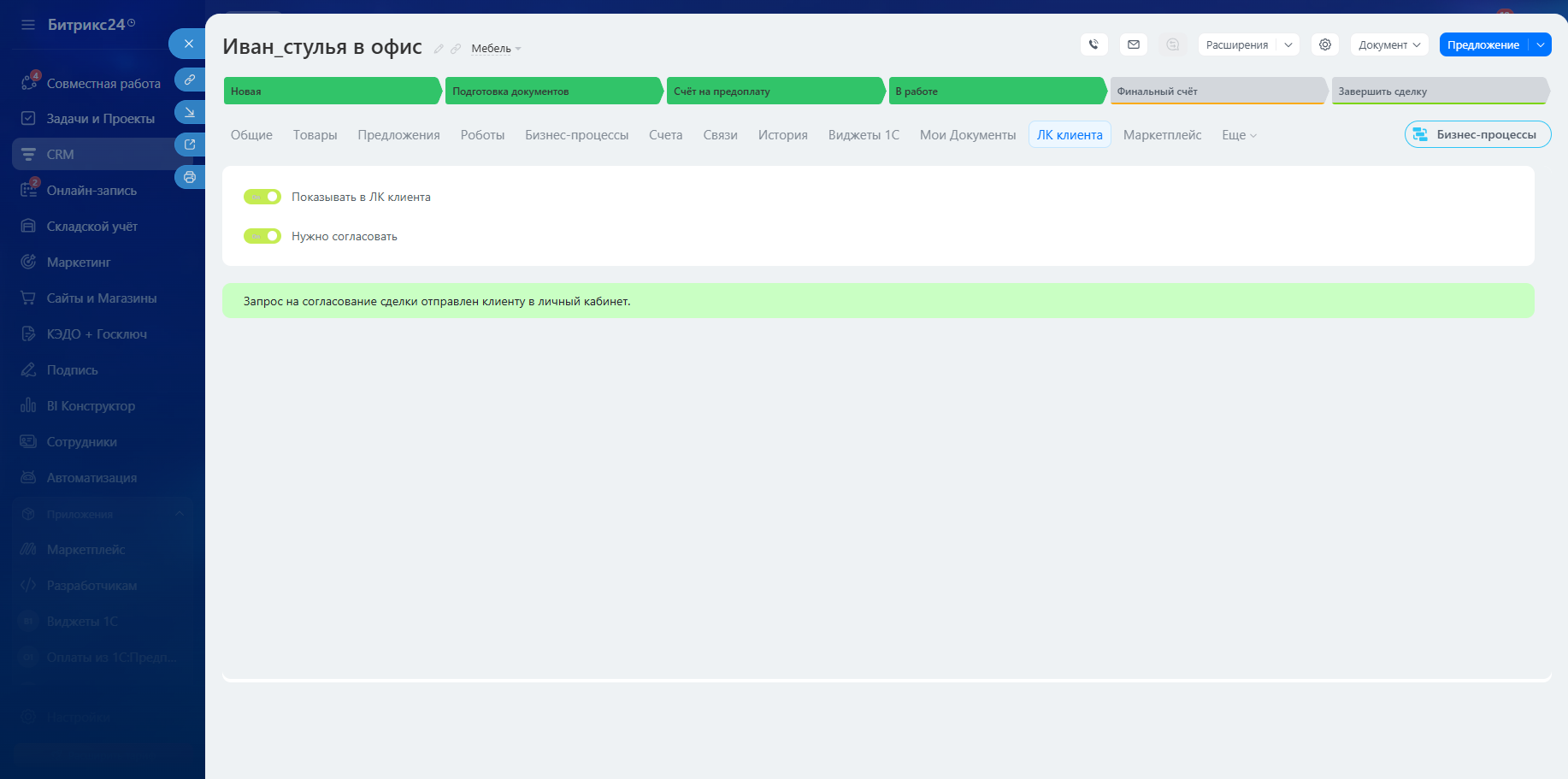1568x779 pixels.
Task: Open the chat icon in the header
Action: [1173, 44]
